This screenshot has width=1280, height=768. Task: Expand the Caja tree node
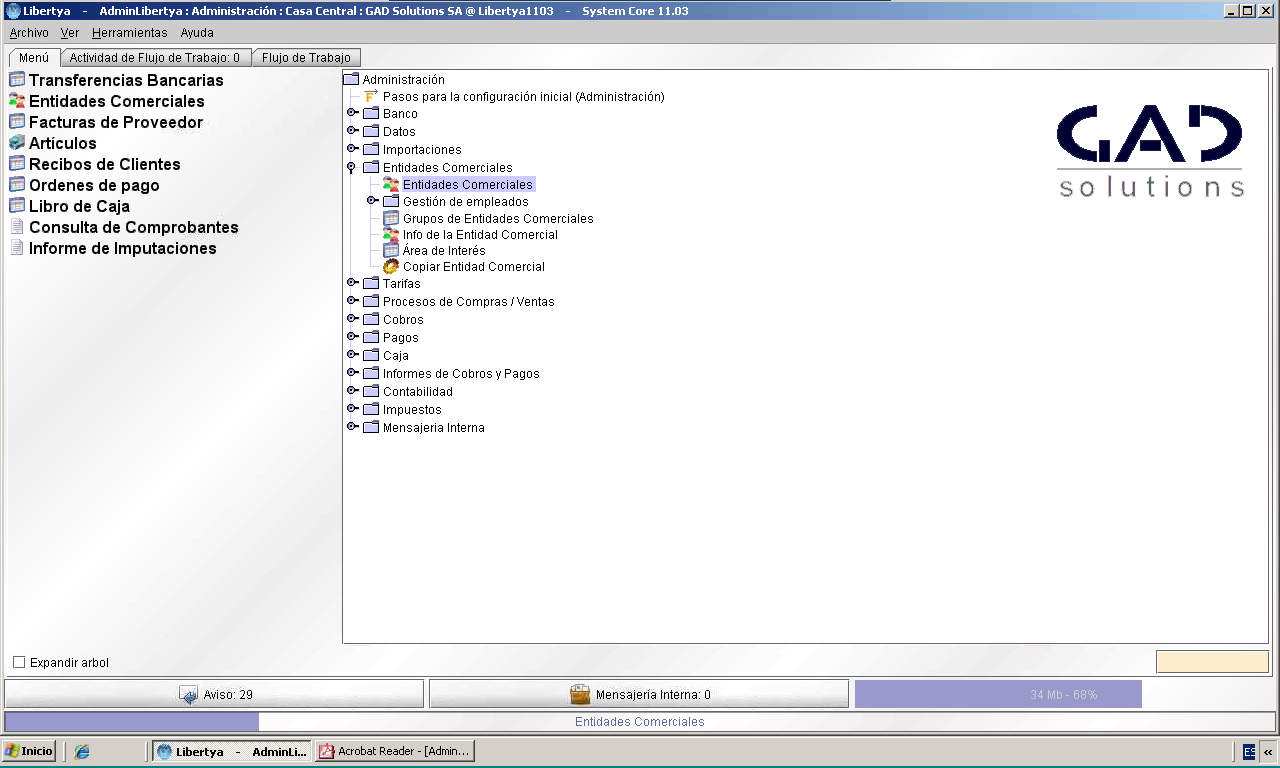coord(352,355)
